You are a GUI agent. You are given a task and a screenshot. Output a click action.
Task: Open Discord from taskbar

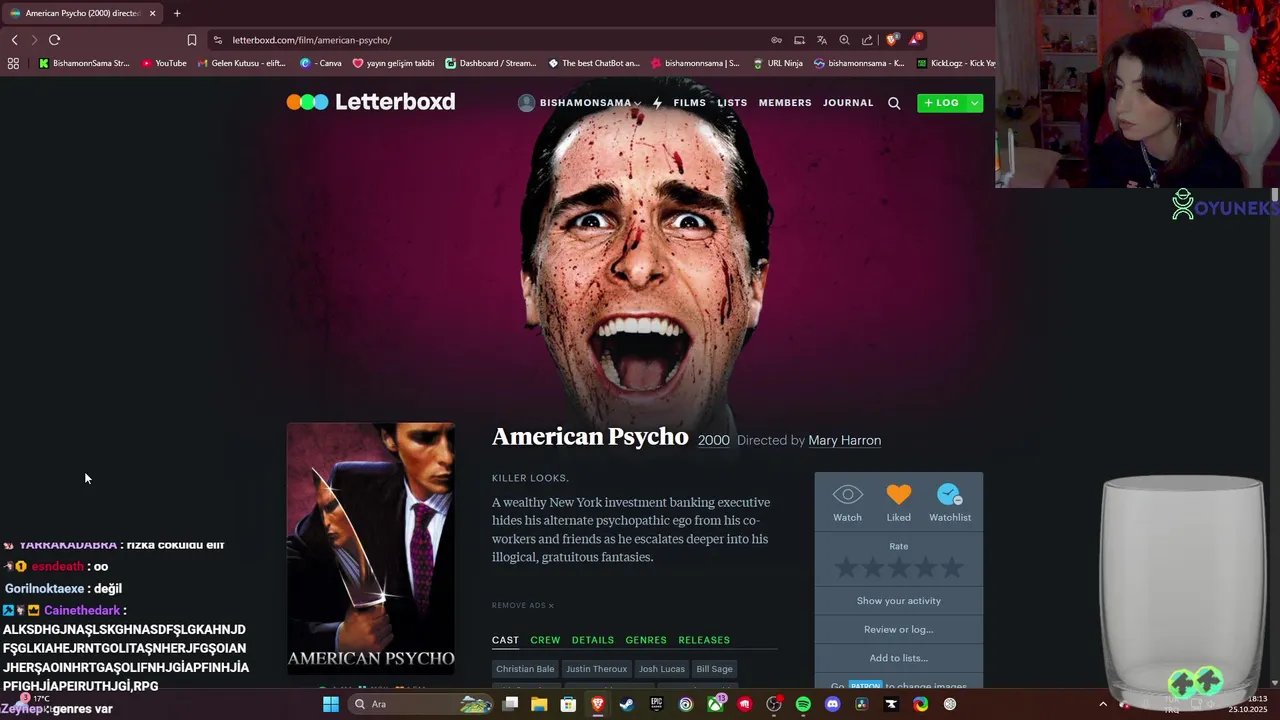pyautogui.click(x=832, y=704)
